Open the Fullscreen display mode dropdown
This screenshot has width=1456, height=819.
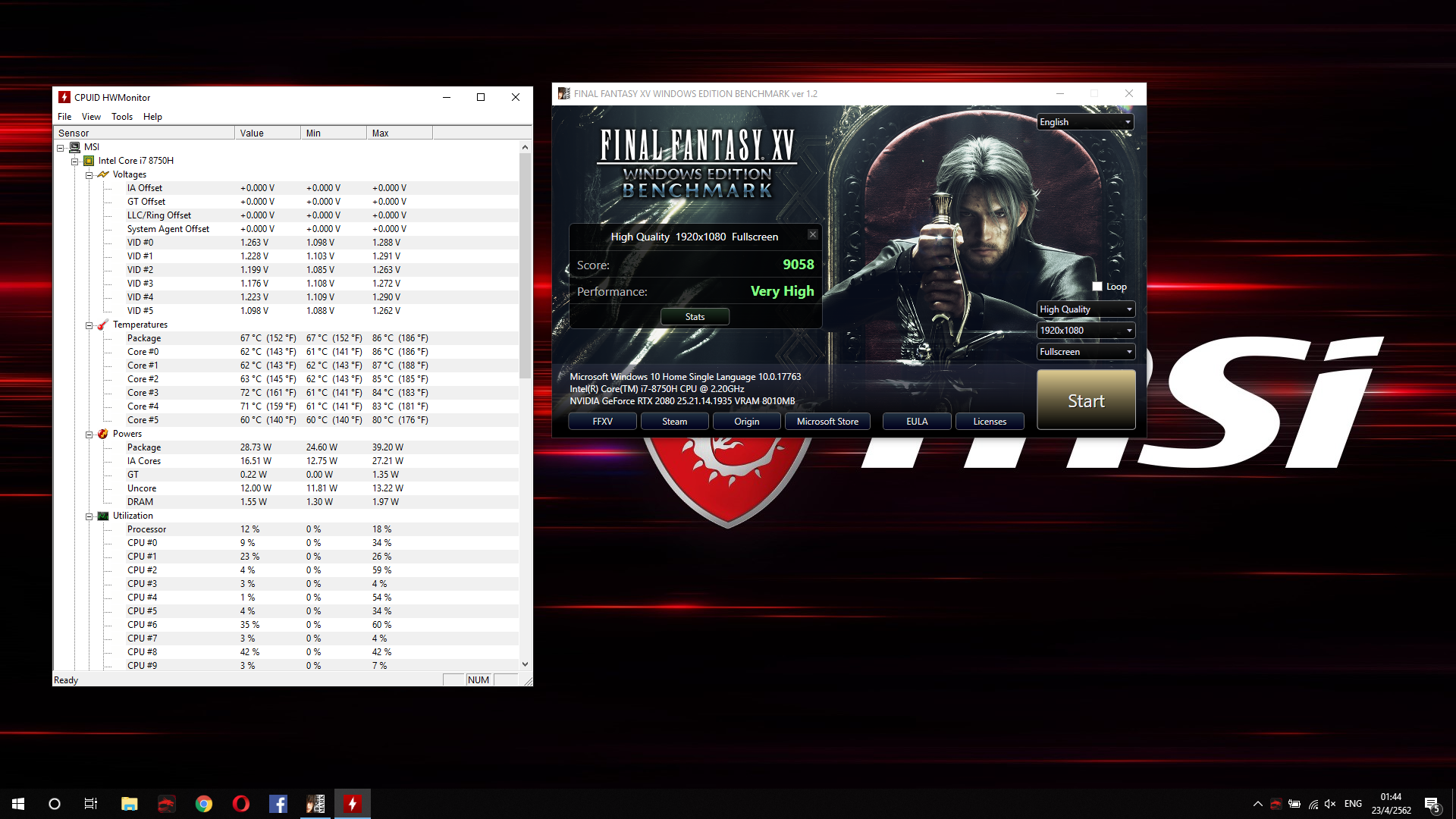coord(1085,352)
